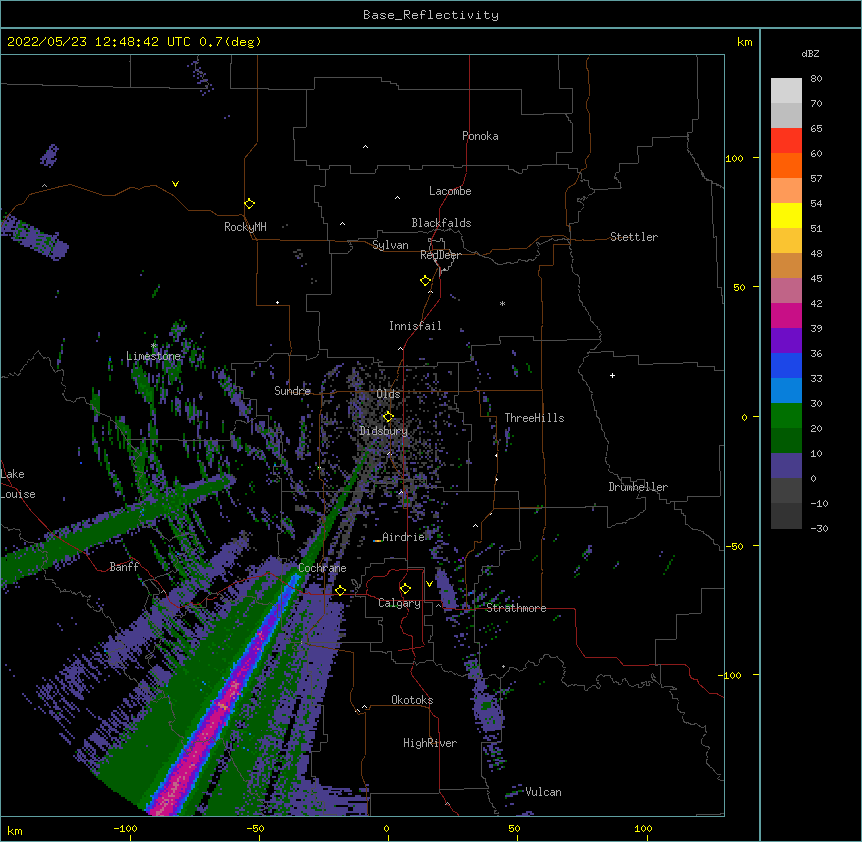Click the Strathmore city label

(x=516, y=608)
